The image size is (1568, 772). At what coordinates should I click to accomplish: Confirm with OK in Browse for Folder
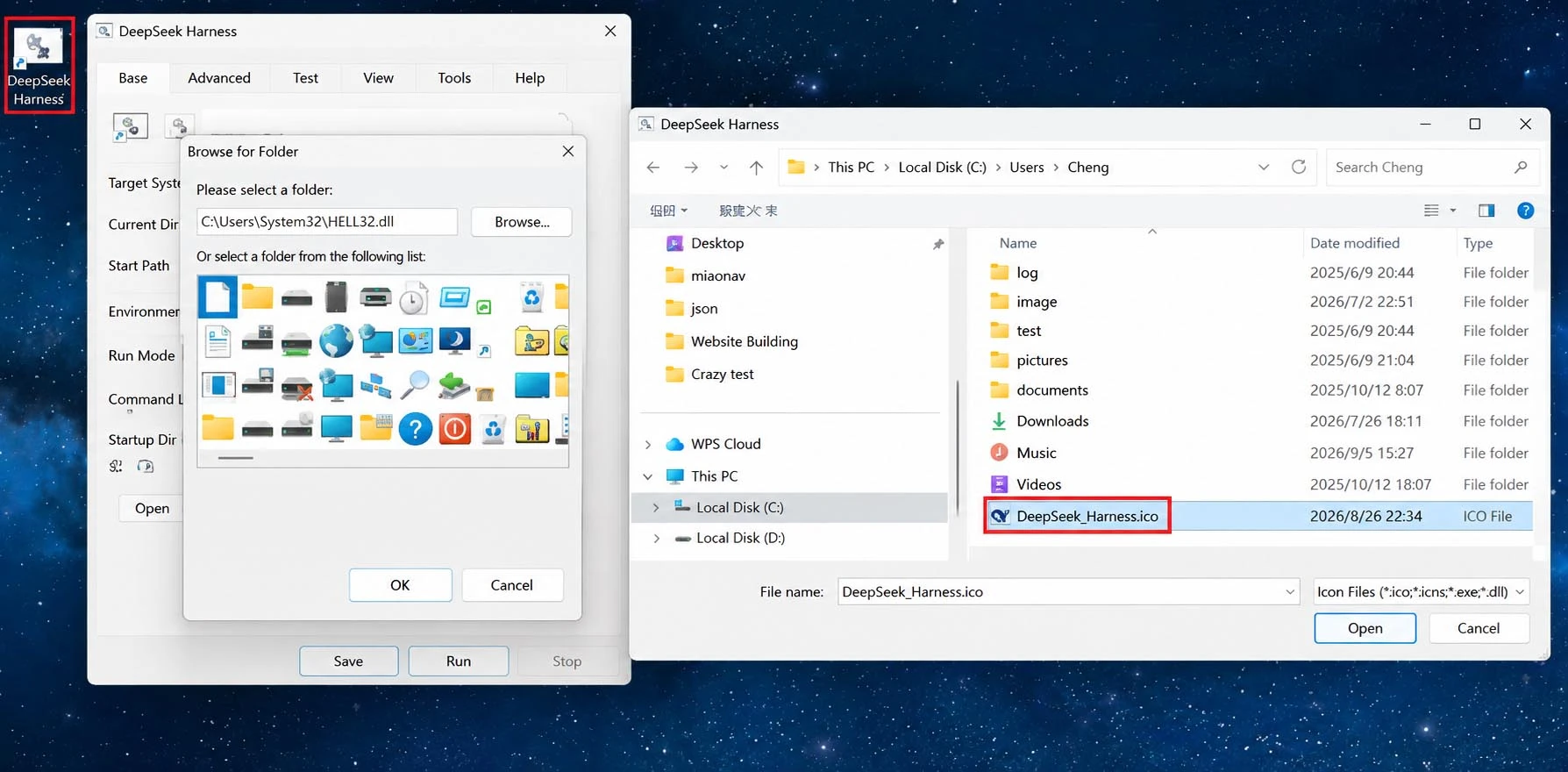pyautogui.click(x=400, y=585)
